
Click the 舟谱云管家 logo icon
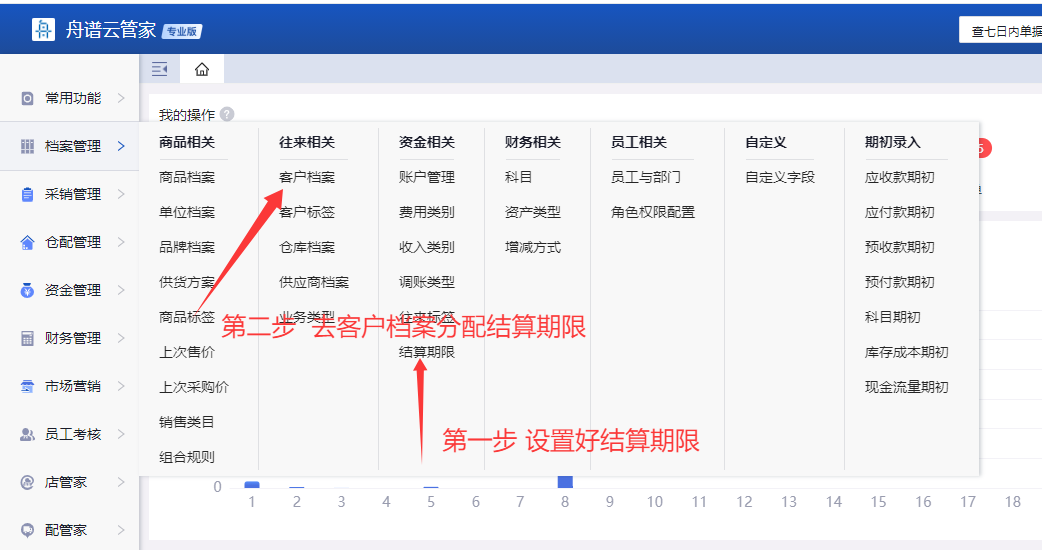43,30
